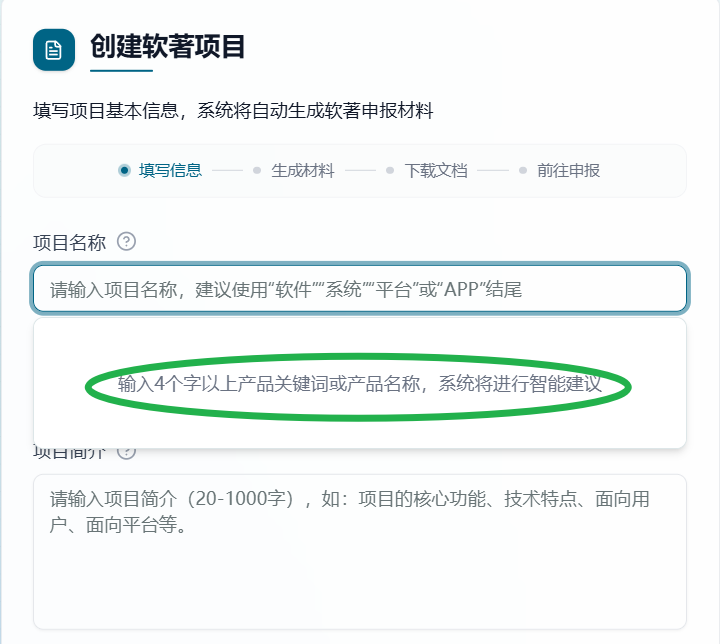Focus the 项目名称 input field
This screenshot has width=720, height=644.
click(360, 289)
